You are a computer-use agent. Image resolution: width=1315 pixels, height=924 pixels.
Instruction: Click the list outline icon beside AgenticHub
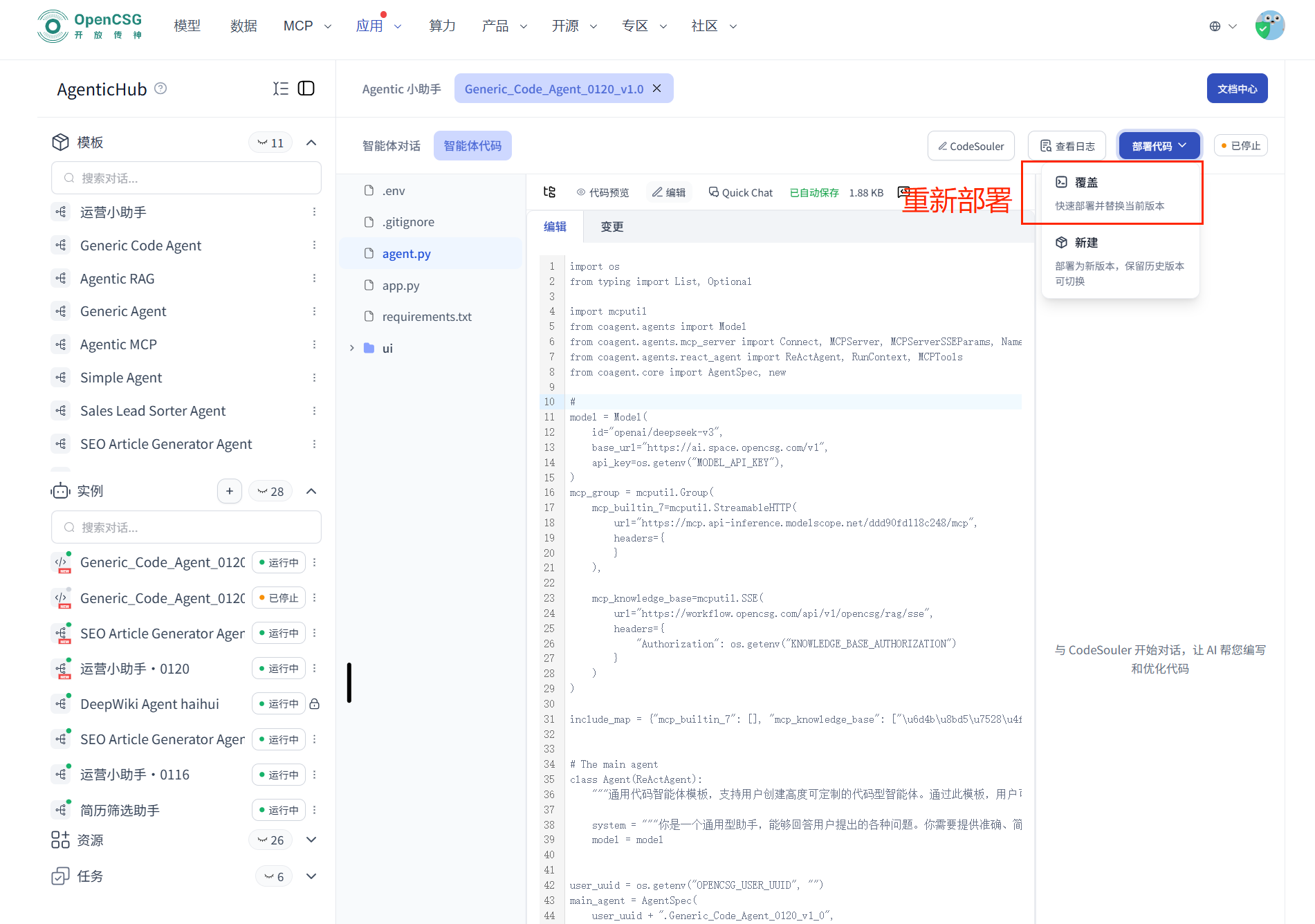point(280,89)
